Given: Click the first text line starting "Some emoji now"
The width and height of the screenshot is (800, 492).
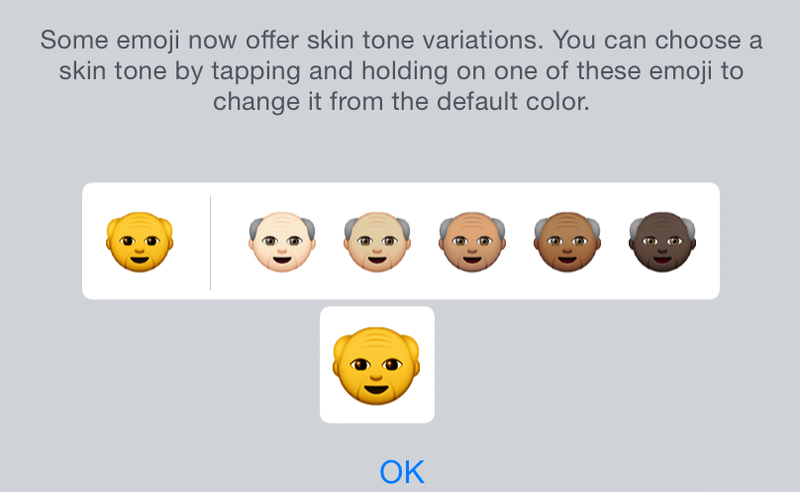Looking at the screenshot, I should [401, 40].
